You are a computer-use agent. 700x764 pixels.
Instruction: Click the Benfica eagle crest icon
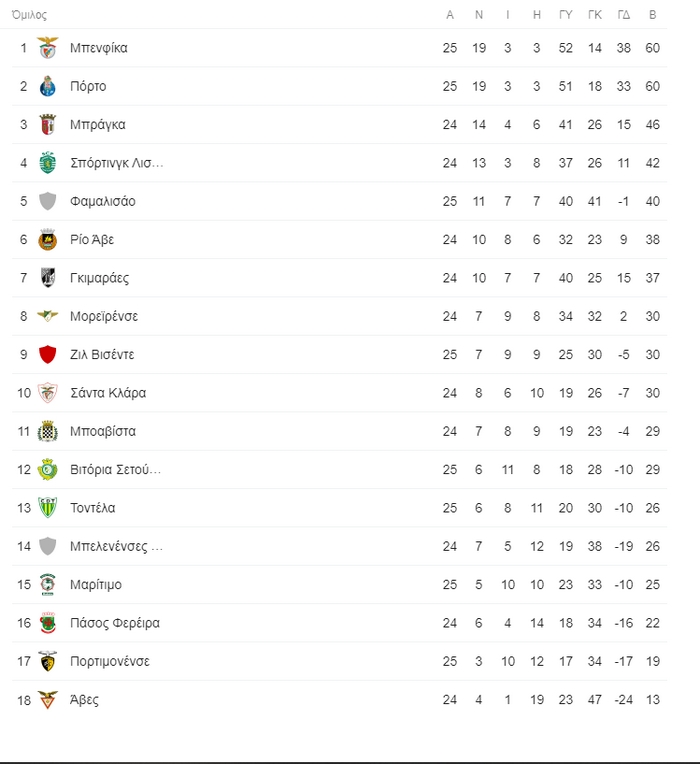[47, 48]
